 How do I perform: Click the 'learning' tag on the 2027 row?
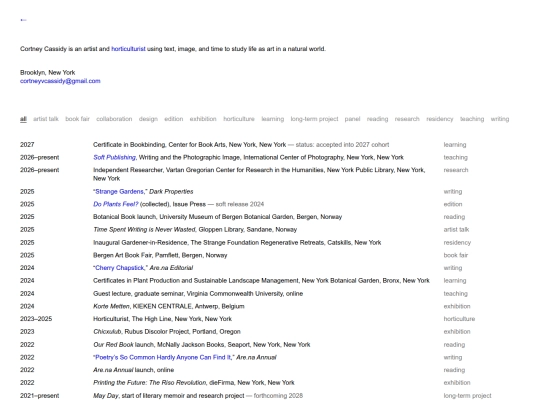tap(455, 145)
